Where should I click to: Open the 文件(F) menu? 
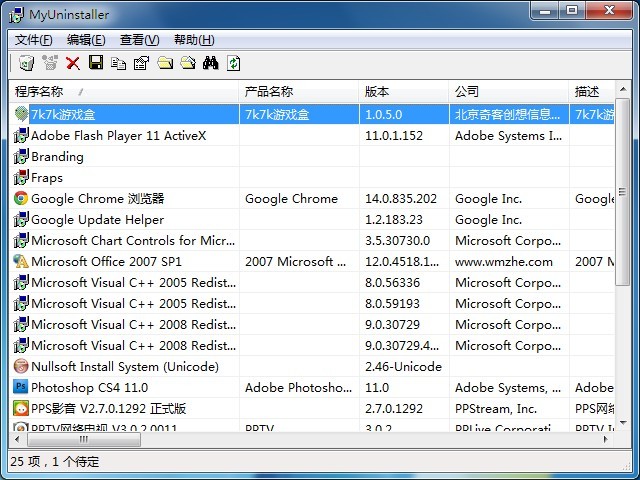pos(34,40)
